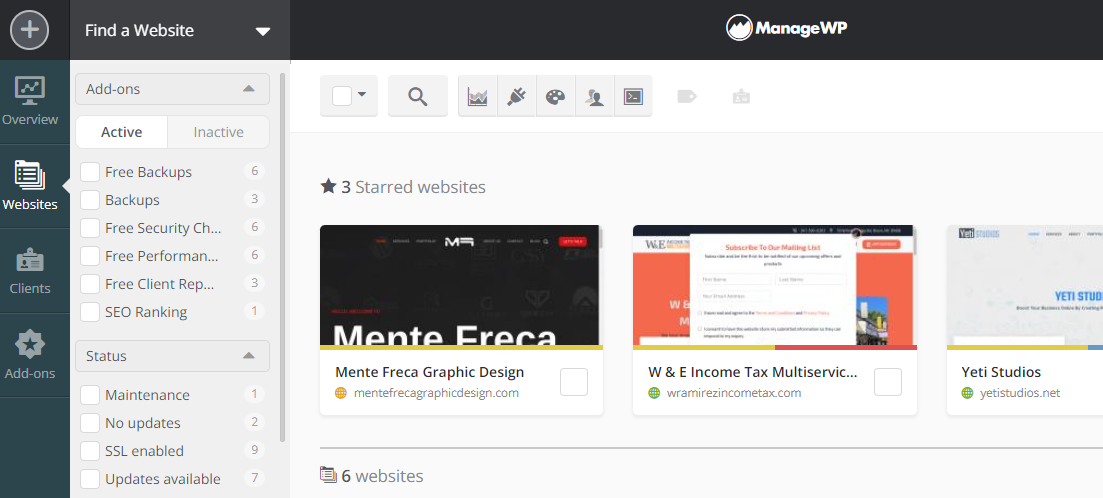Screen dimensions: 1103x498
Task: Collapse the Status filter panel
Action: click(172, 356)
